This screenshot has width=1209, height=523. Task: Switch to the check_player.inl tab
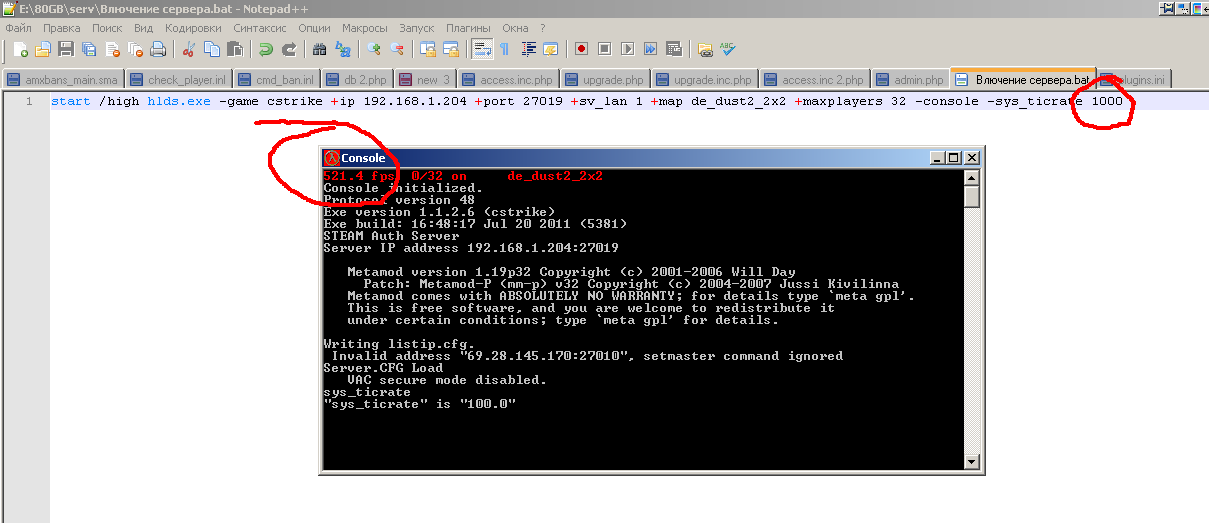point(180,79)
